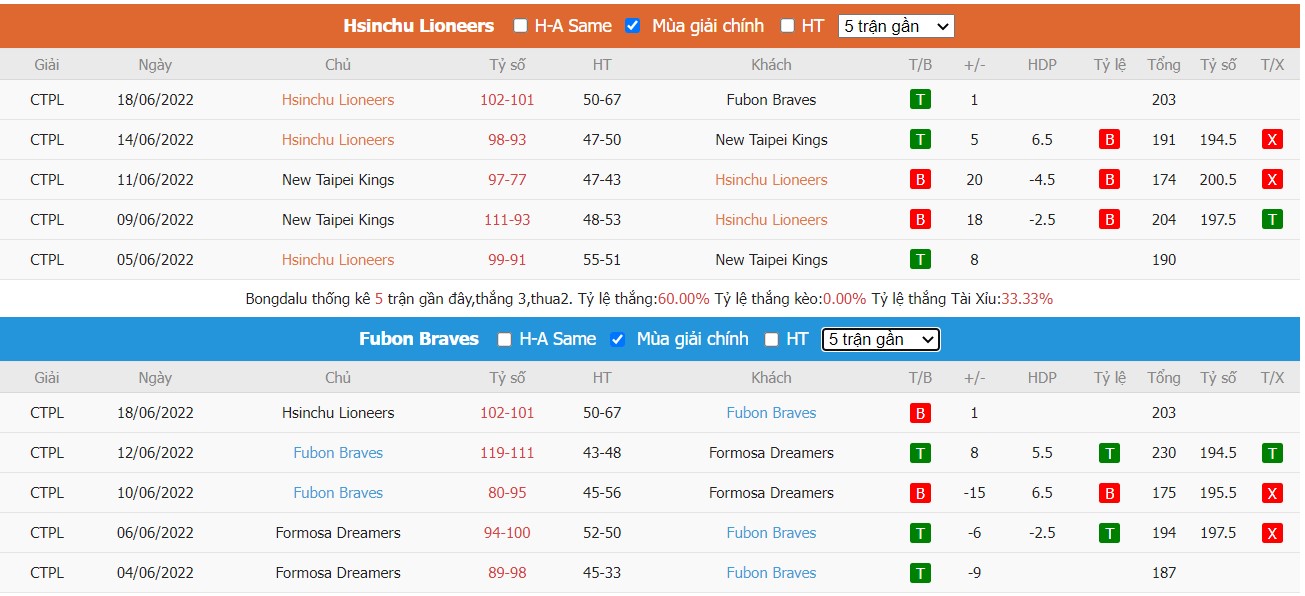Click score 119-111 link
Image resolution: width=1305 pixels, height=596 pixels.
pos(507,453)
